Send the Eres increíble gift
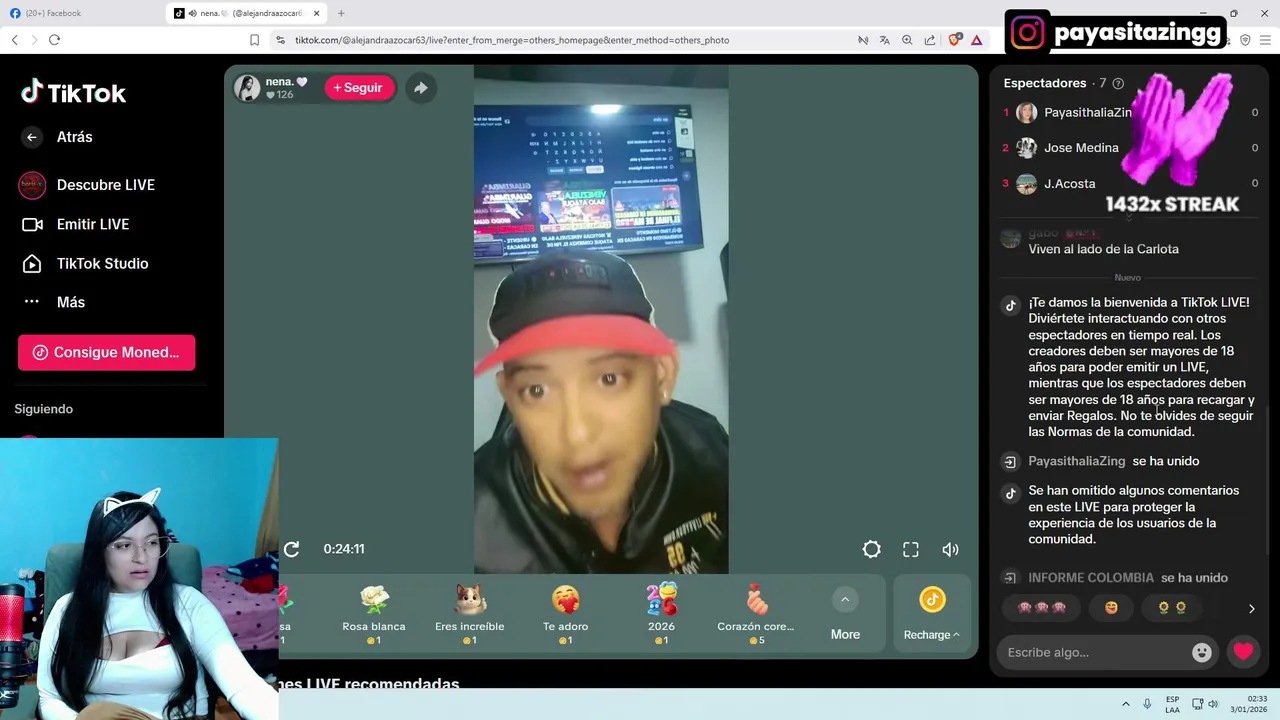1280x720 pixels. [x=469, y=614]
